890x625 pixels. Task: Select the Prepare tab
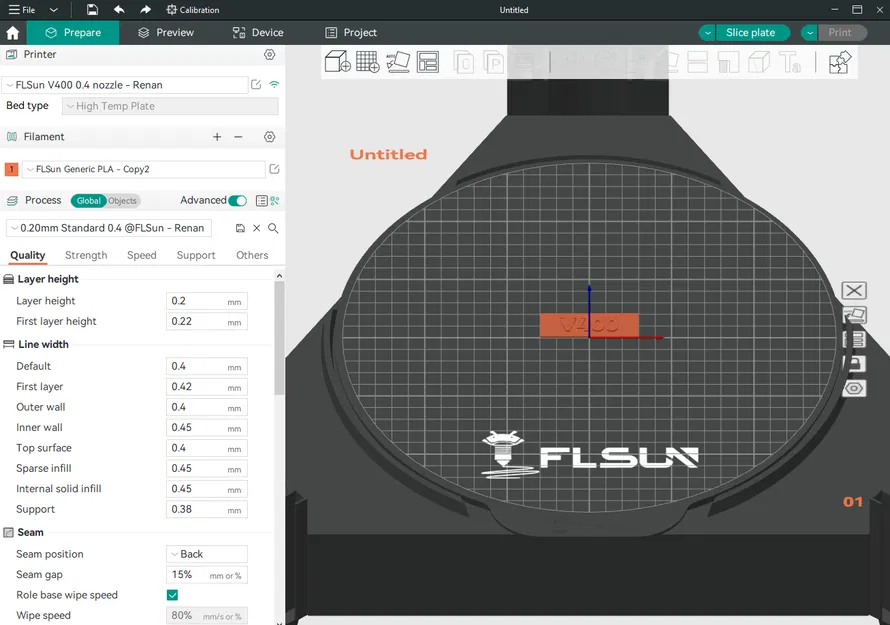click(x=73, y=33)
